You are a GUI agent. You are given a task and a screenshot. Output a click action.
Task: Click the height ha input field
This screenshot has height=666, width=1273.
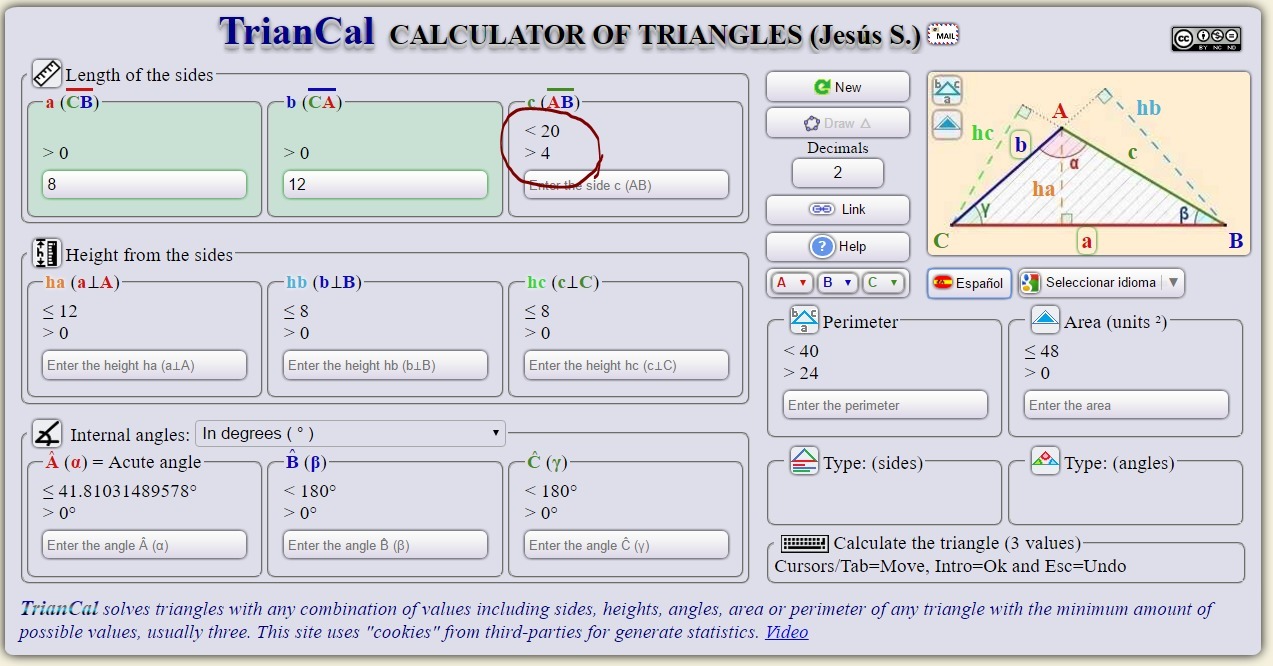click(x=144, y=365)
